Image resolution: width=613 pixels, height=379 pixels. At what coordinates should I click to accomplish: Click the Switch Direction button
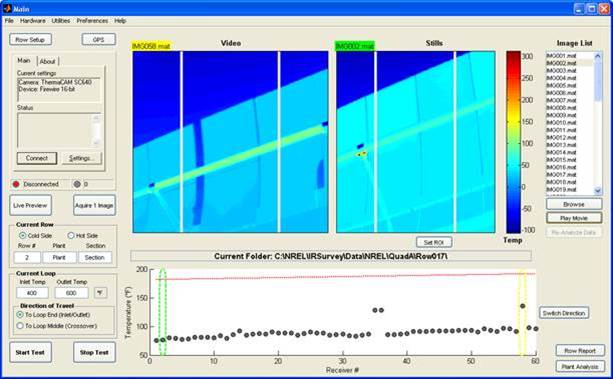coord(564,313)
